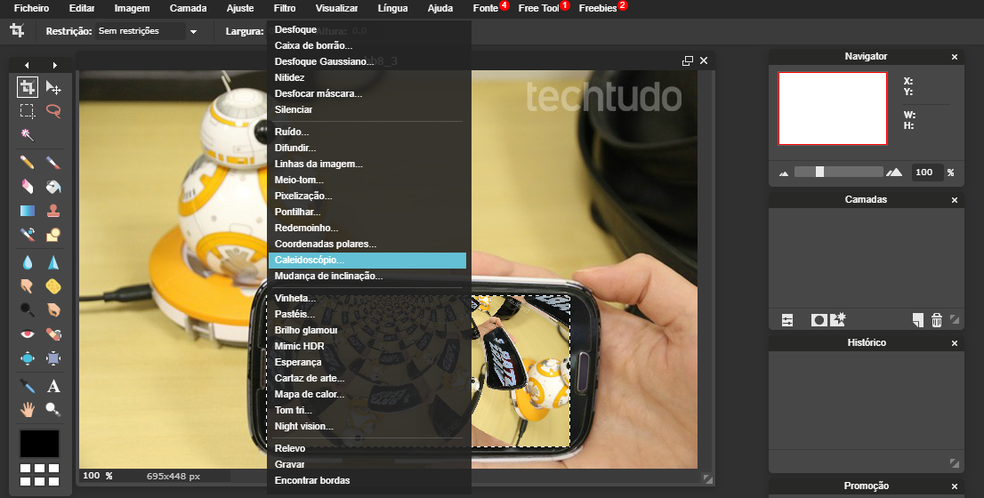Choose Mimic HDR filter

367,346
